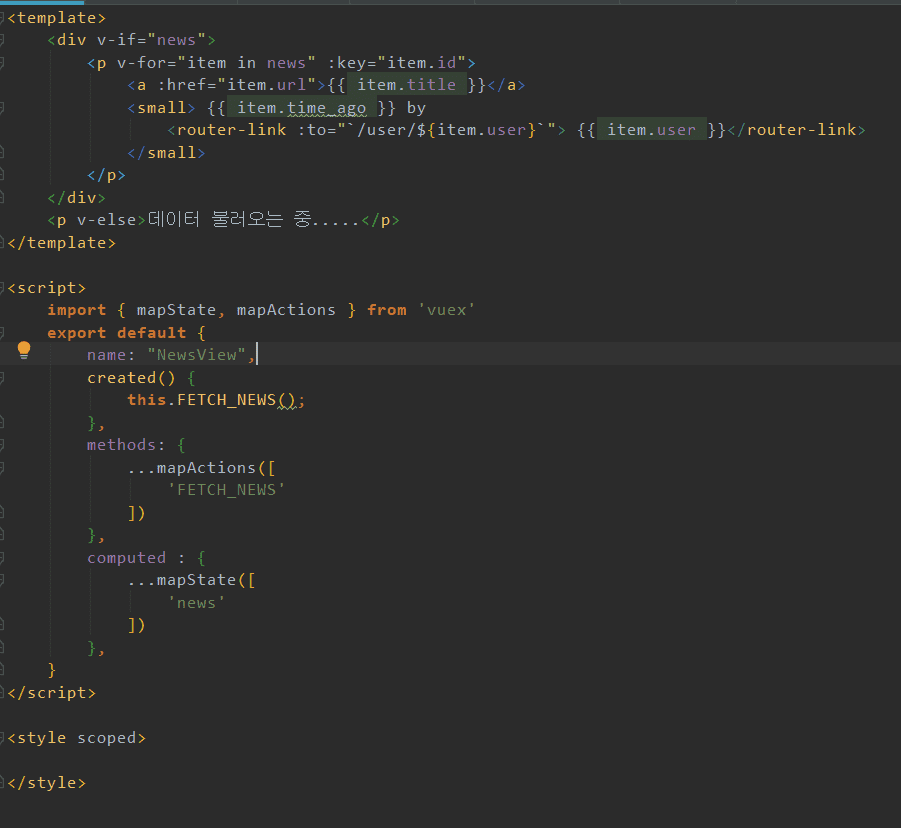This screenshot has height=828, width=901.
Task: Click the v-for="item in news" attribute
Action: [216, 63]
